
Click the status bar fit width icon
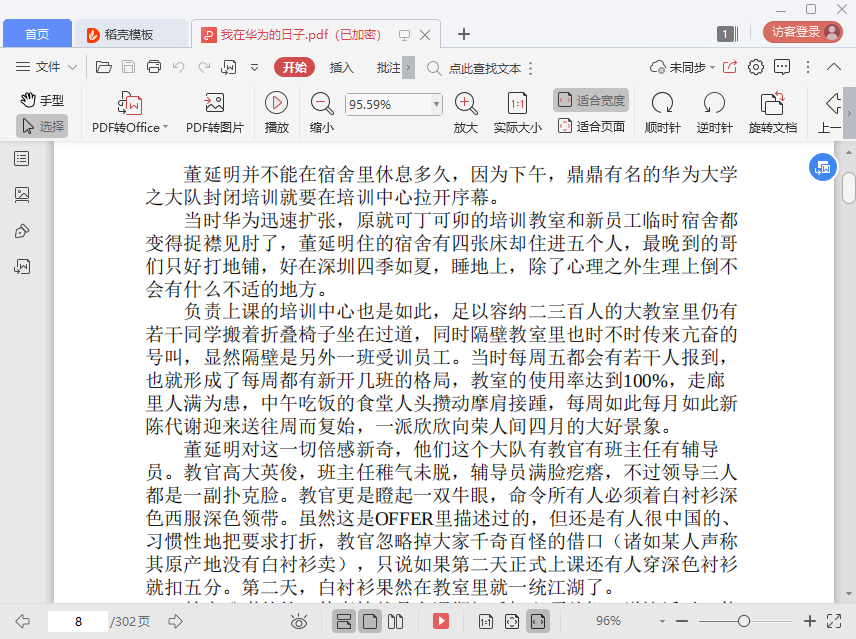point(538,622)
